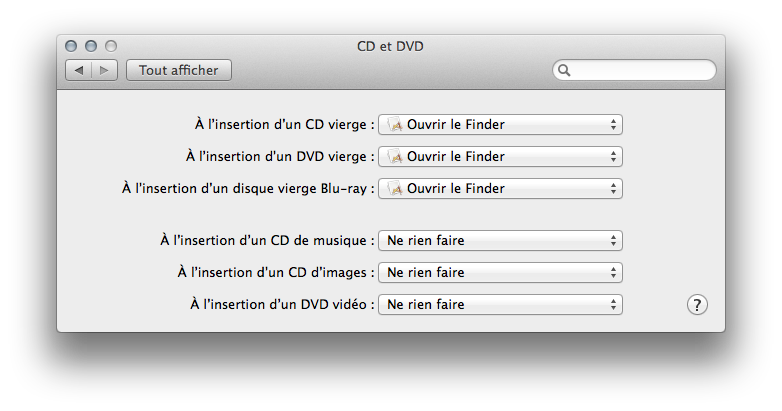Show all preferences with Tout afficher

pyautogui.click(x=179, y=70)
